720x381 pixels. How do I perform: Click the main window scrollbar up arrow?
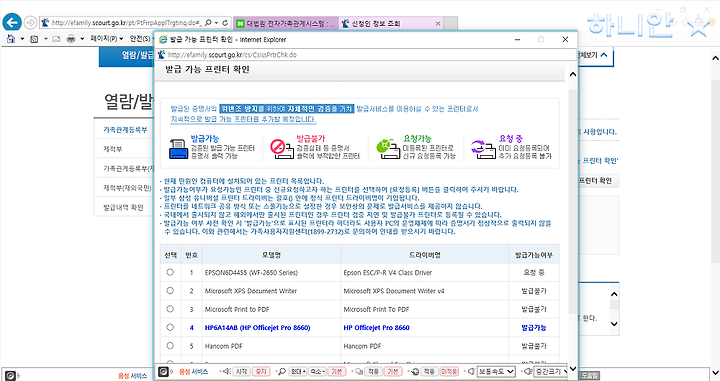715,58
